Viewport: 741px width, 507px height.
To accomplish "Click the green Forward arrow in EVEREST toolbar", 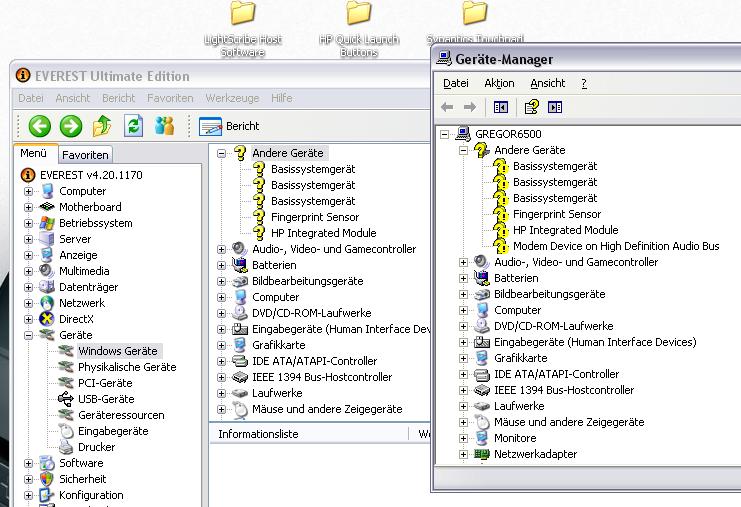I will (x=71, y=126).
